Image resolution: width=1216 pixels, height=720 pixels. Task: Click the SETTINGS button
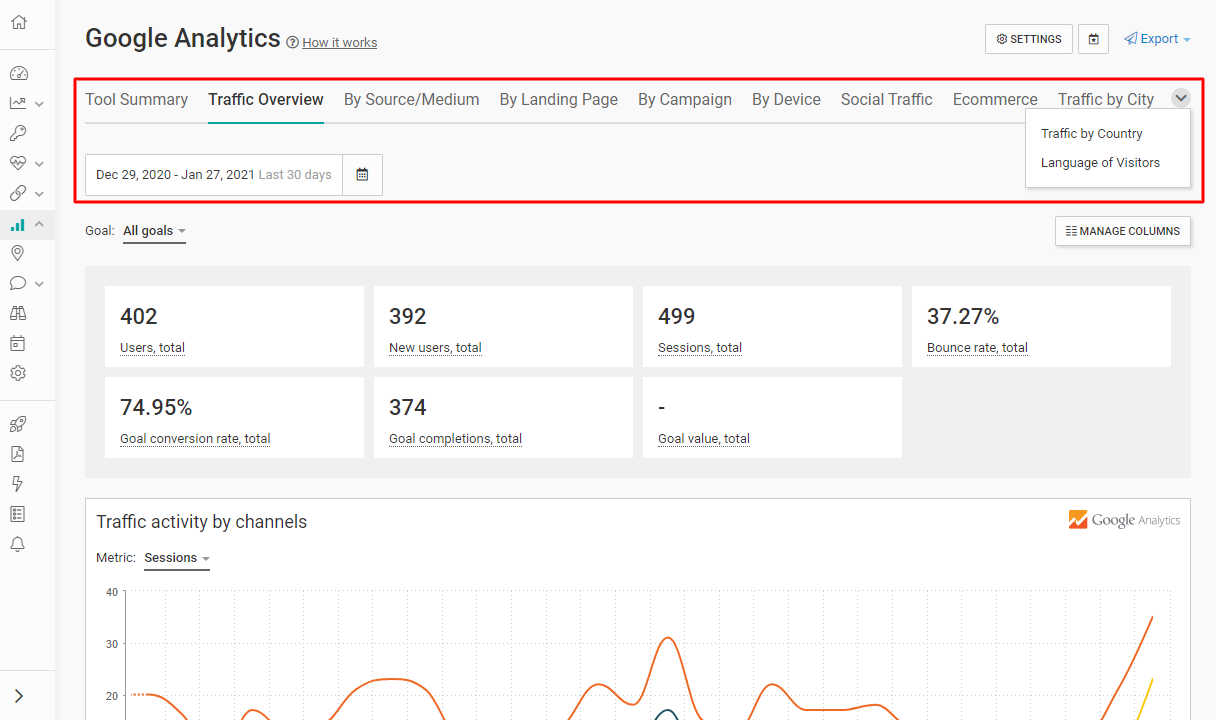(1029, 39)
